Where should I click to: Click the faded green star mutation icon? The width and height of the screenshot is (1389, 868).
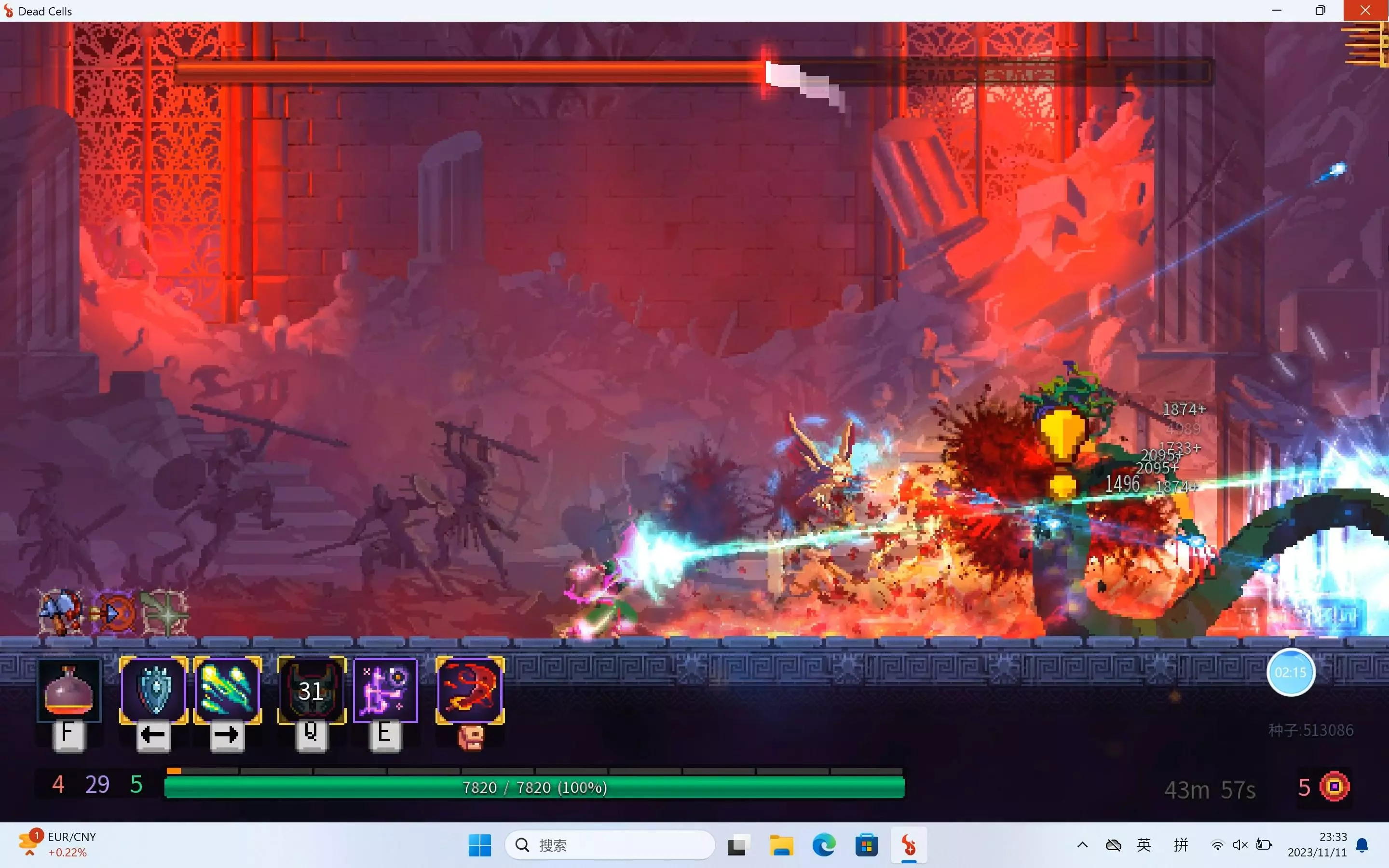click(165, 613)
